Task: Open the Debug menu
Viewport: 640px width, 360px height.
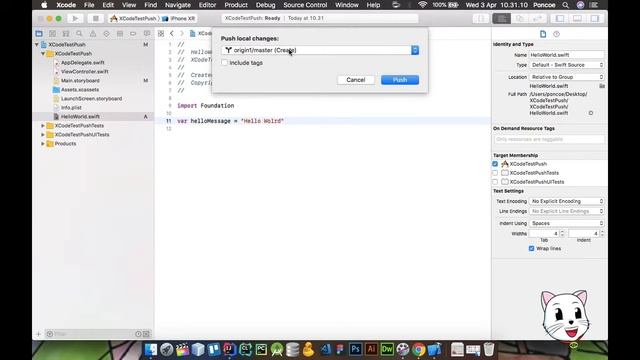Action: (x=265, y=5)
